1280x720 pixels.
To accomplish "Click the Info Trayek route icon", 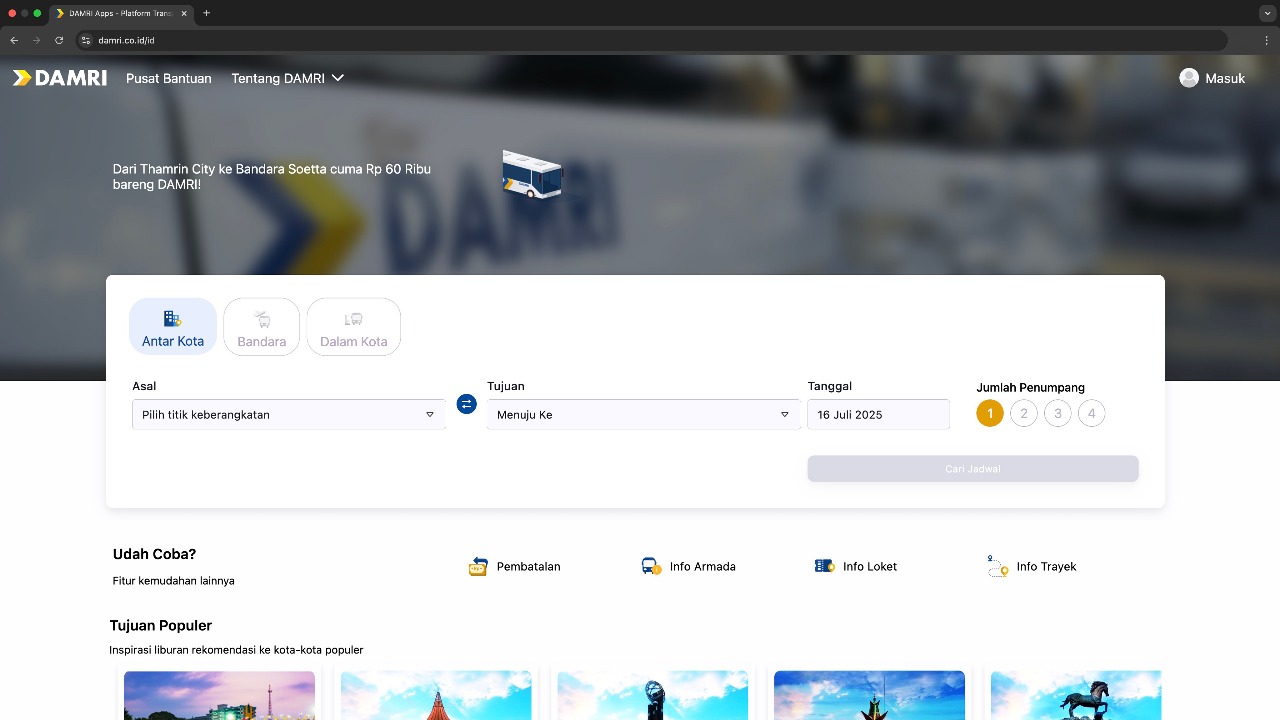I will pos(997,566).
